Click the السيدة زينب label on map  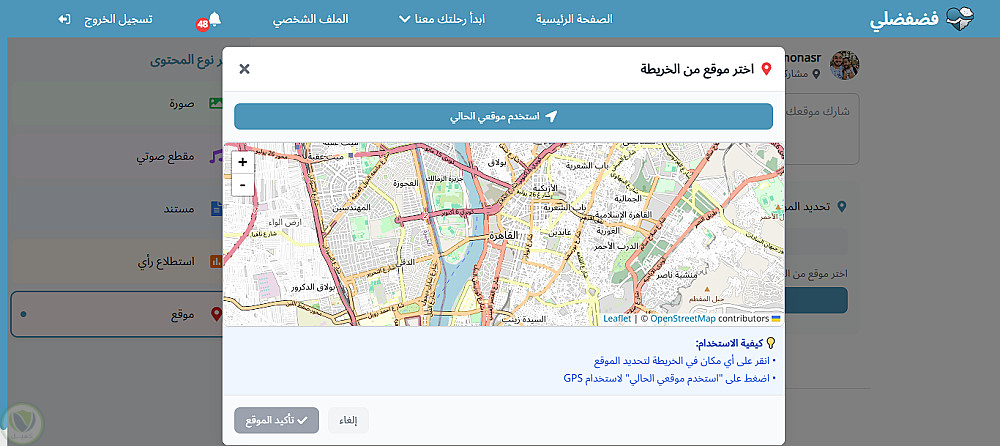(522, 317)
